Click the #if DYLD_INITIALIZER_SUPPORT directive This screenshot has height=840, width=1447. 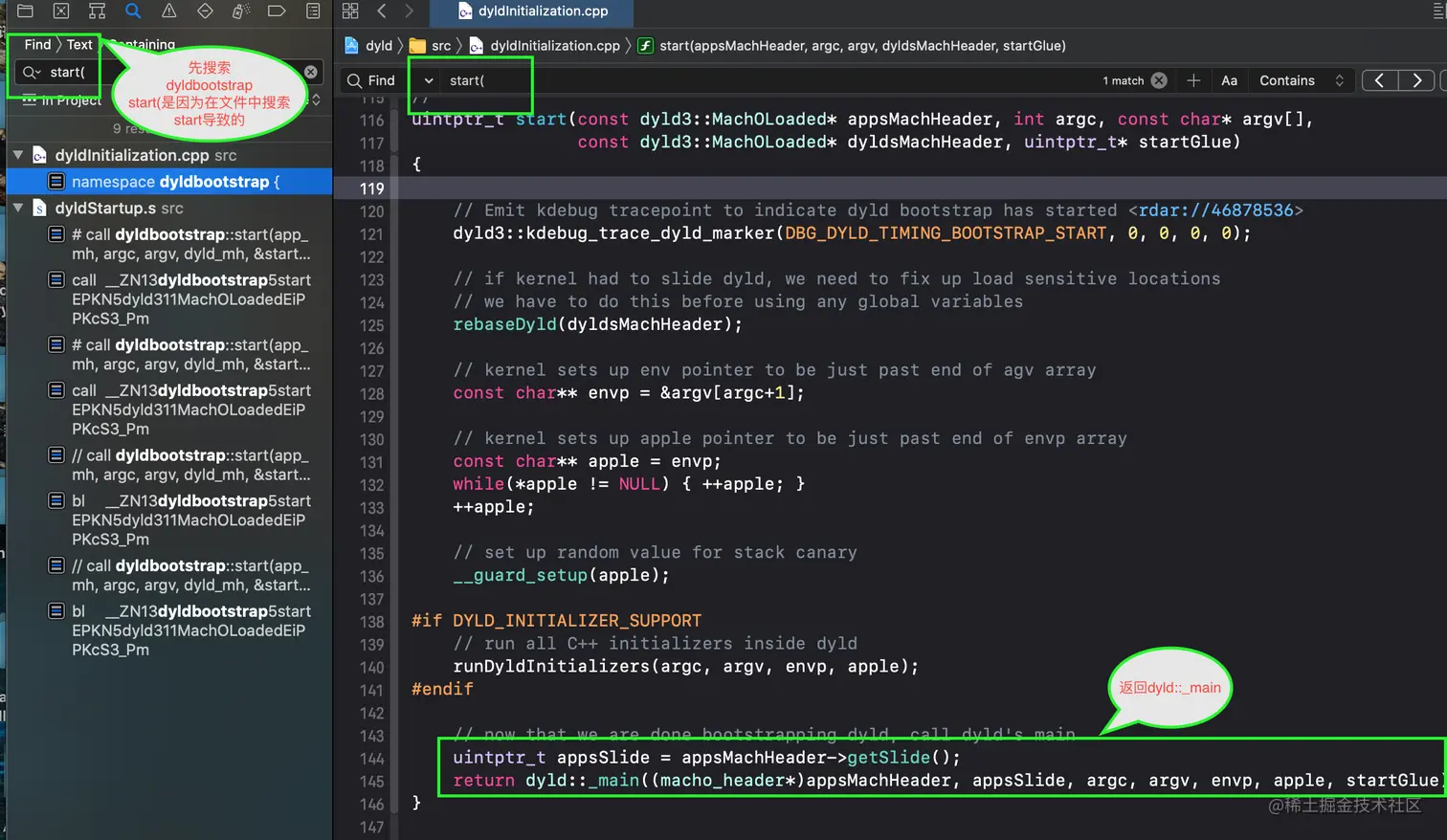(556, 621)
